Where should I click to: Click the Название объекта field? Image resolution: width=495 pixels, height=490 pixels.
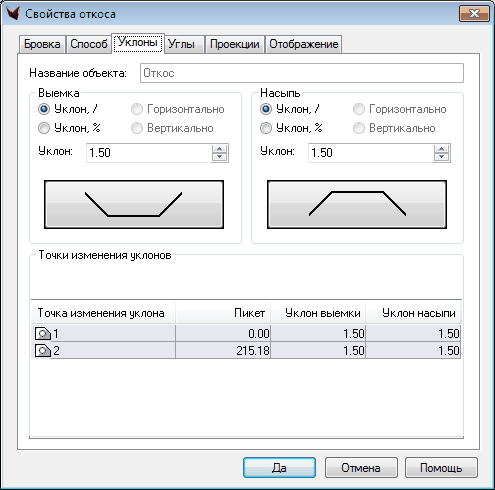tap(302, 73)
